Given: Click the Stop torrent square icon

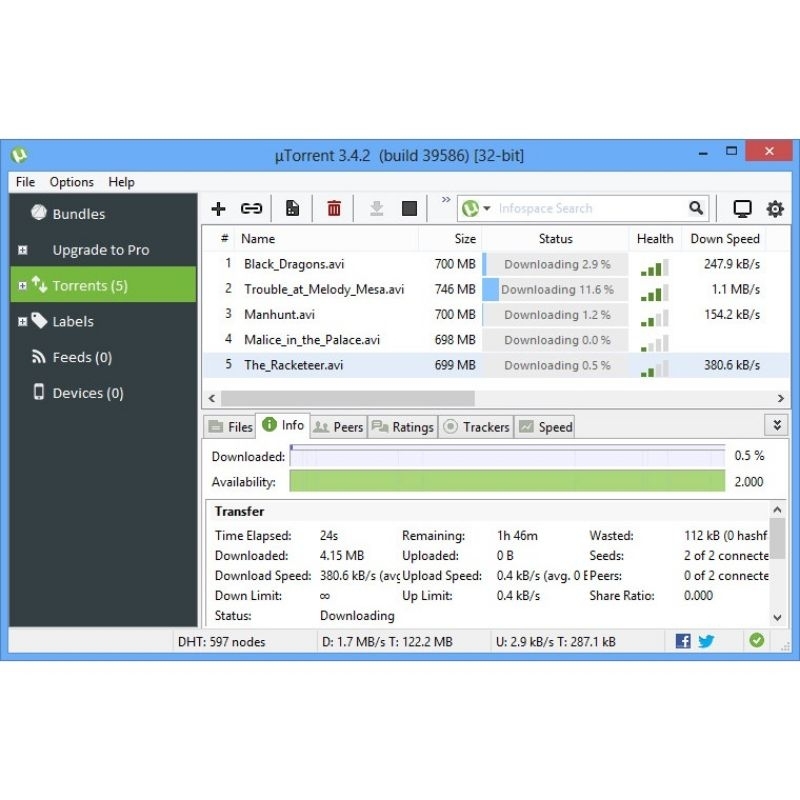Looking at the screenshot, I should [409, 209].
